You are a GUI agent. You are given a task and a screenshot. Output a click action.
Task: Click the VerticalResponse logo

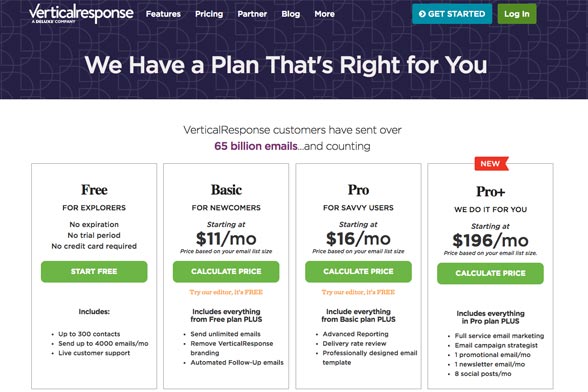[81, 14]
